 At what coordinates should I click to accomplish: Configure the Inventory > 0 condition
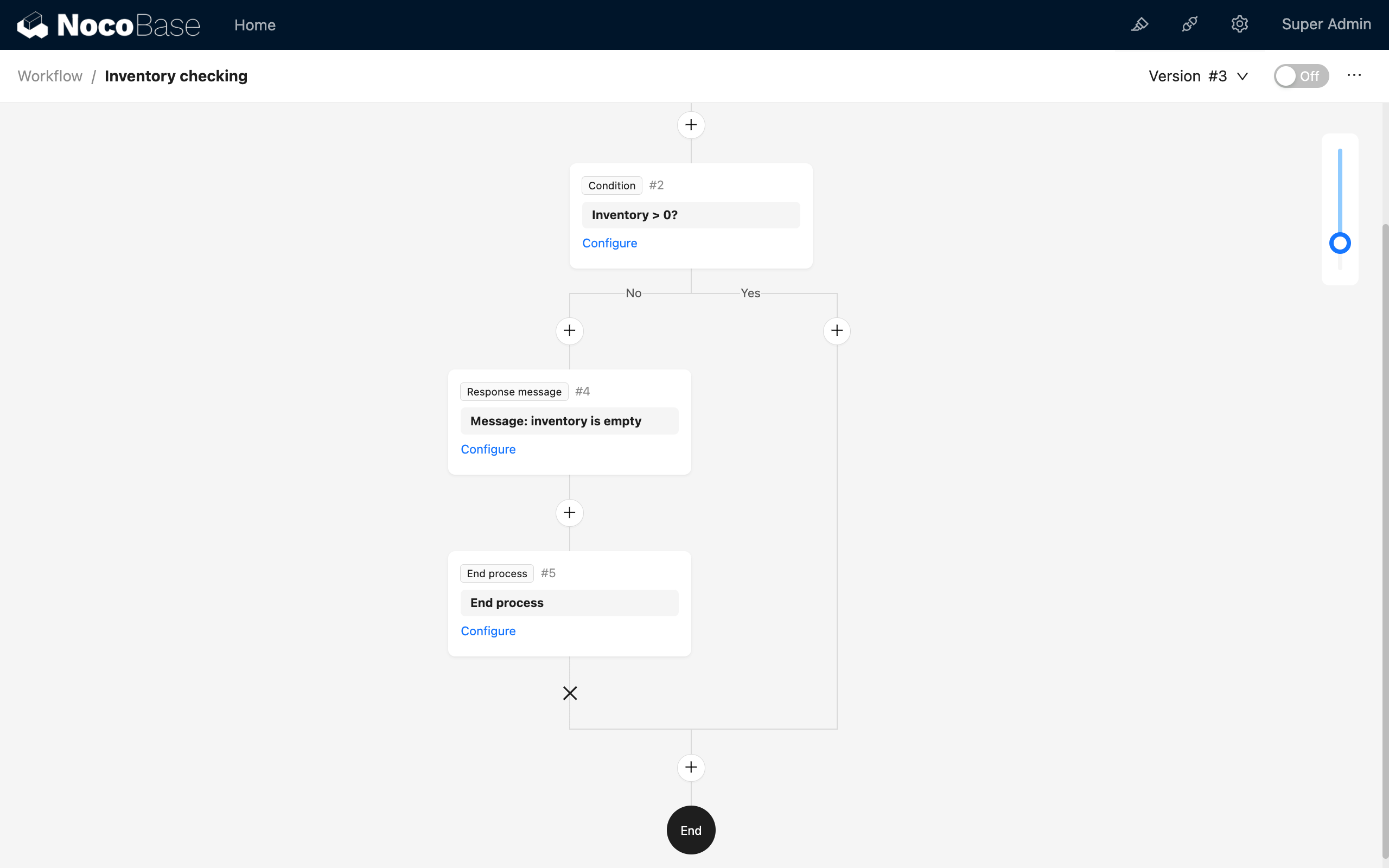tap(609, 243)
